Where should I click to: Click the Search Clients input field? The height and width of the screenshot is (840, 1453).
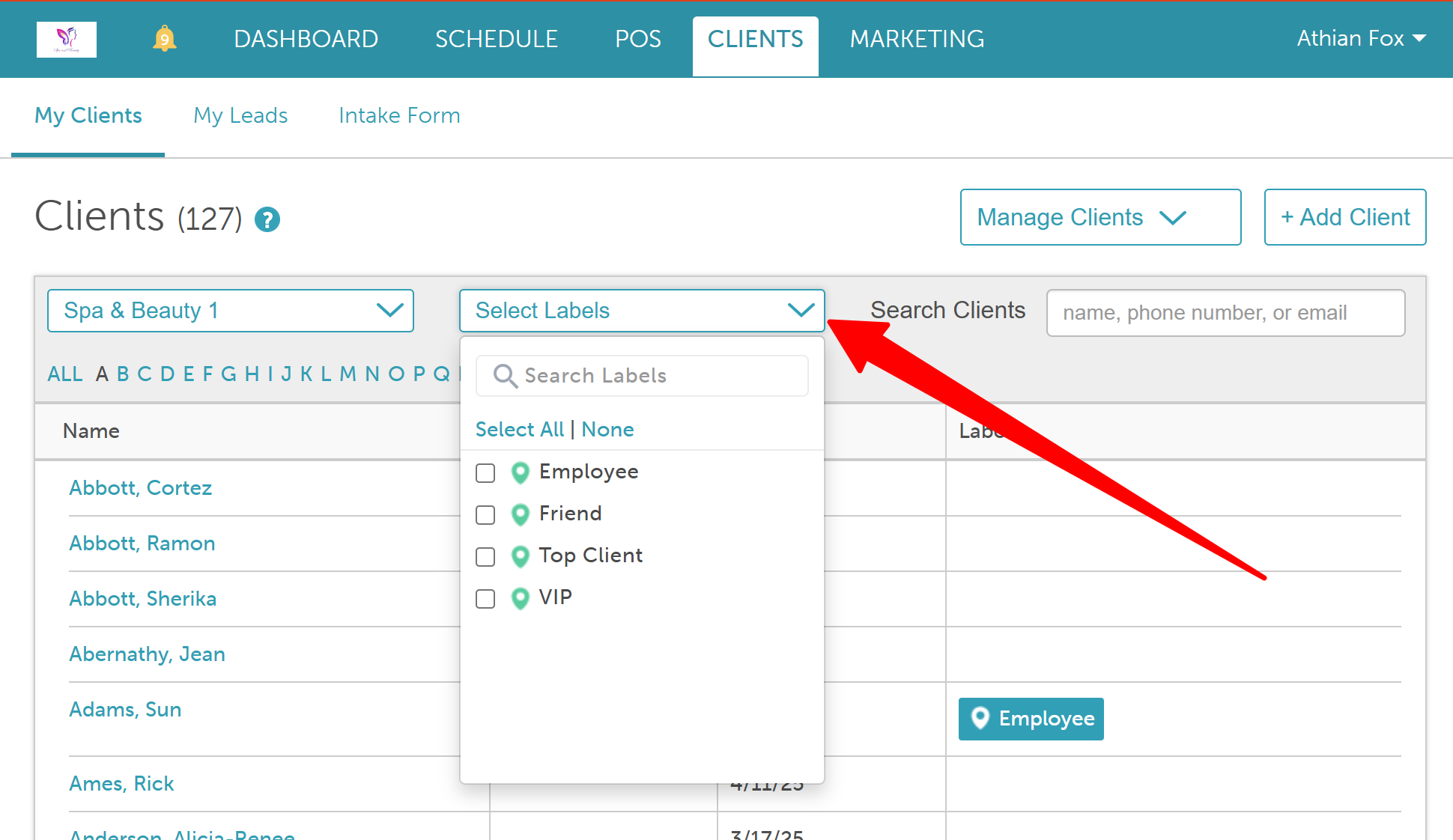tap(1225, 313)
